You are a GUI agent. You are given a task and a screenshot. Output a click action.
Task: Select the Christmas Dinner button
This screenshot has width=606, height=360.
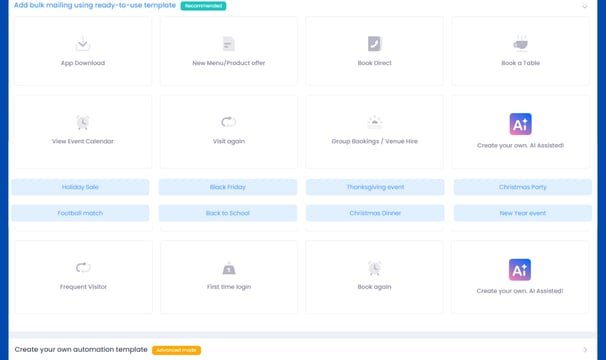tap(375, 213)
